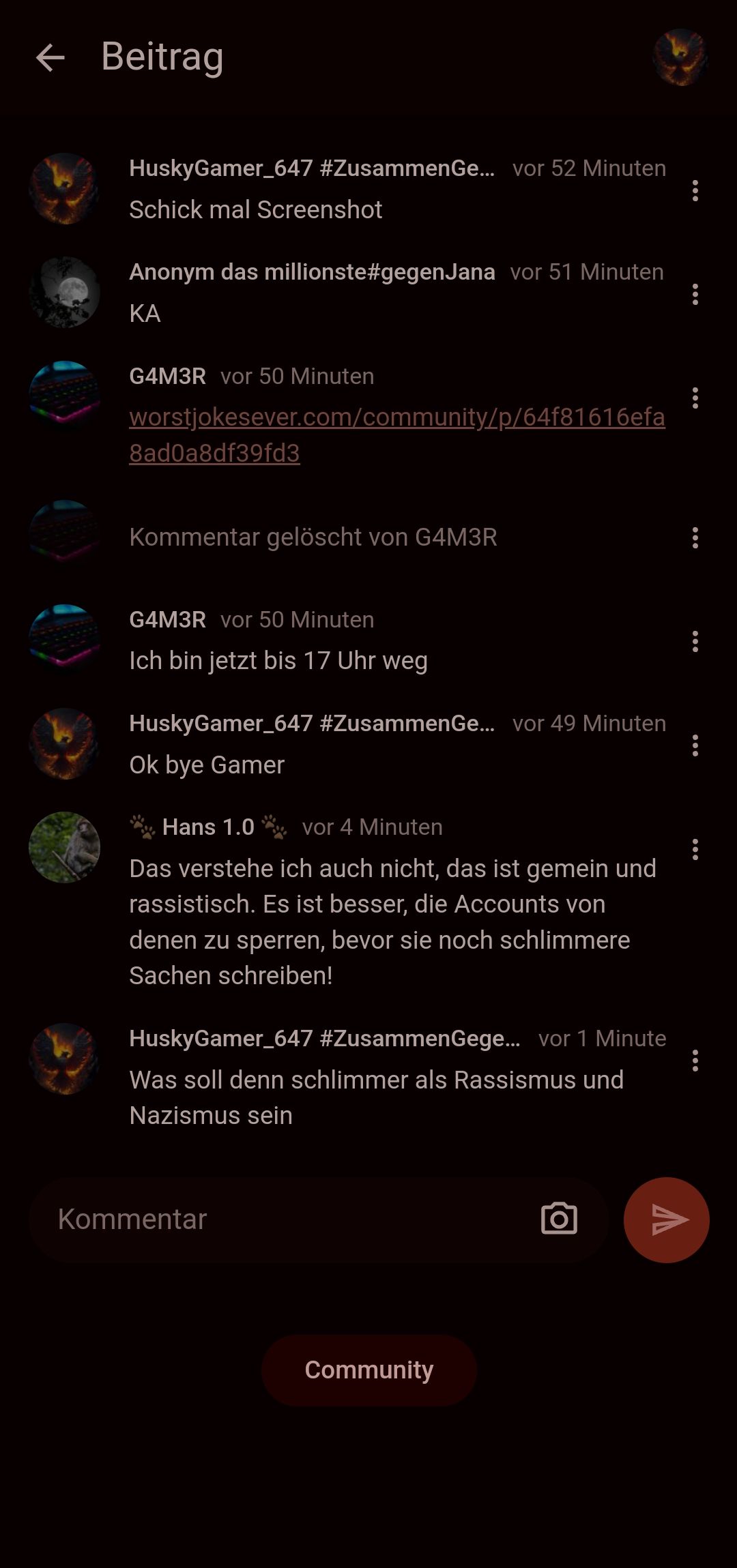Open options for 'Ok bye Gamer' comment
This screenshot has height=1568, width=737.
click(695, 745)
